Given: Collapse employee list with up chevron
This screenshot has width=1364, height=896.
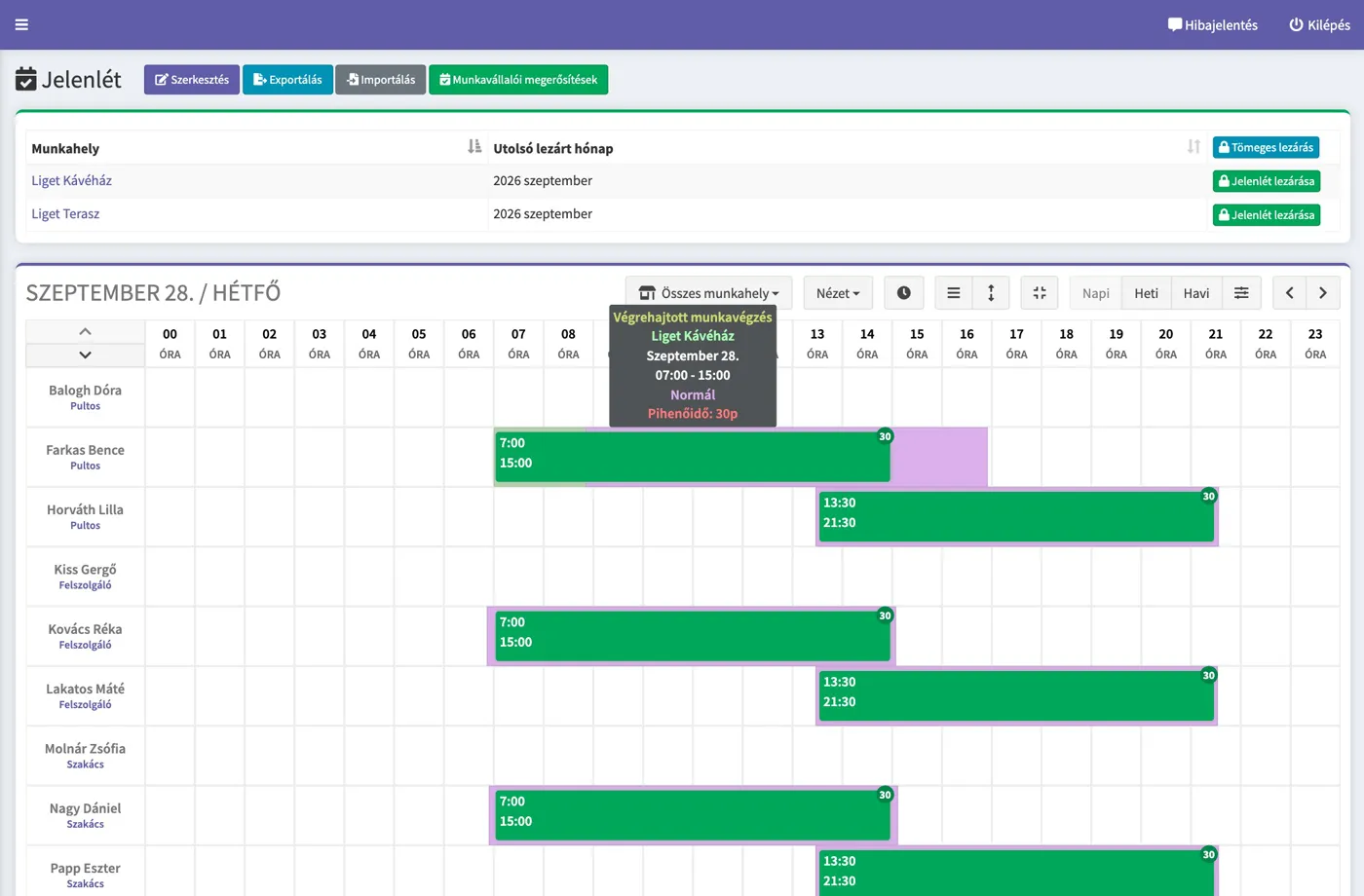Looking at the screenshot, I should (85, 331).
